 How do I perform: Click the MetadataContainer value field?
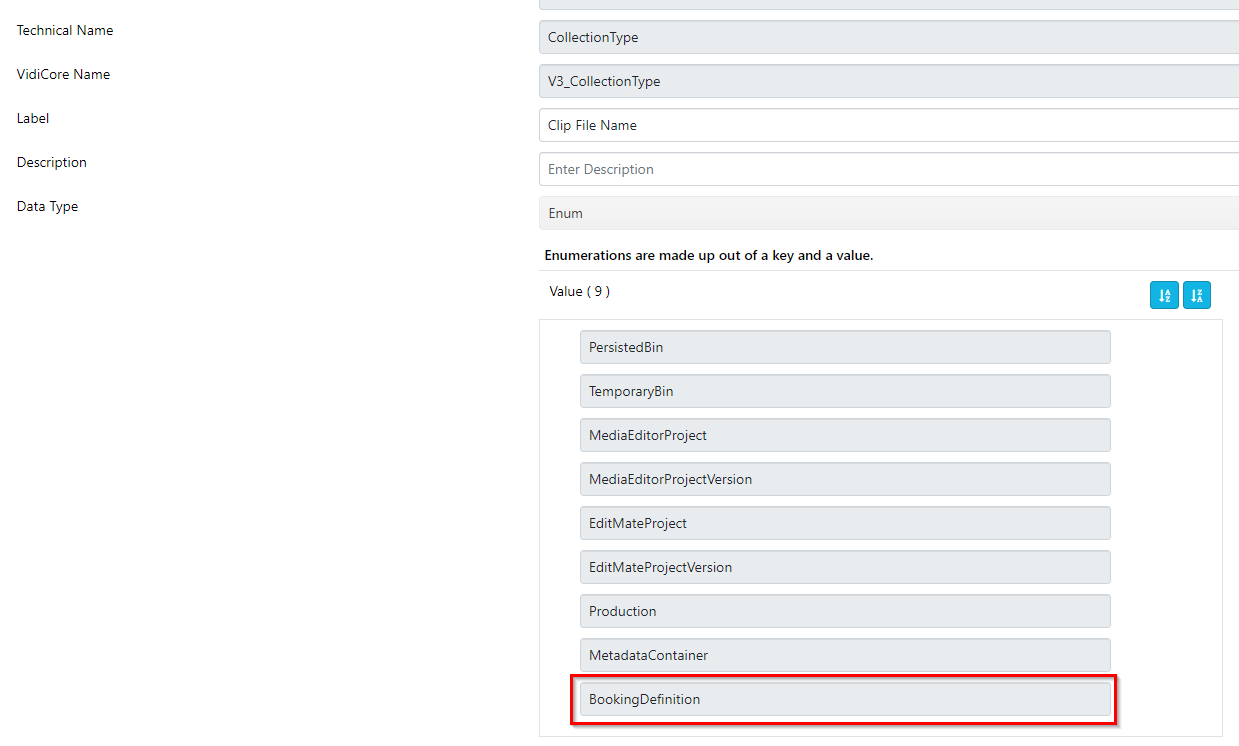(x=844, y=655)
